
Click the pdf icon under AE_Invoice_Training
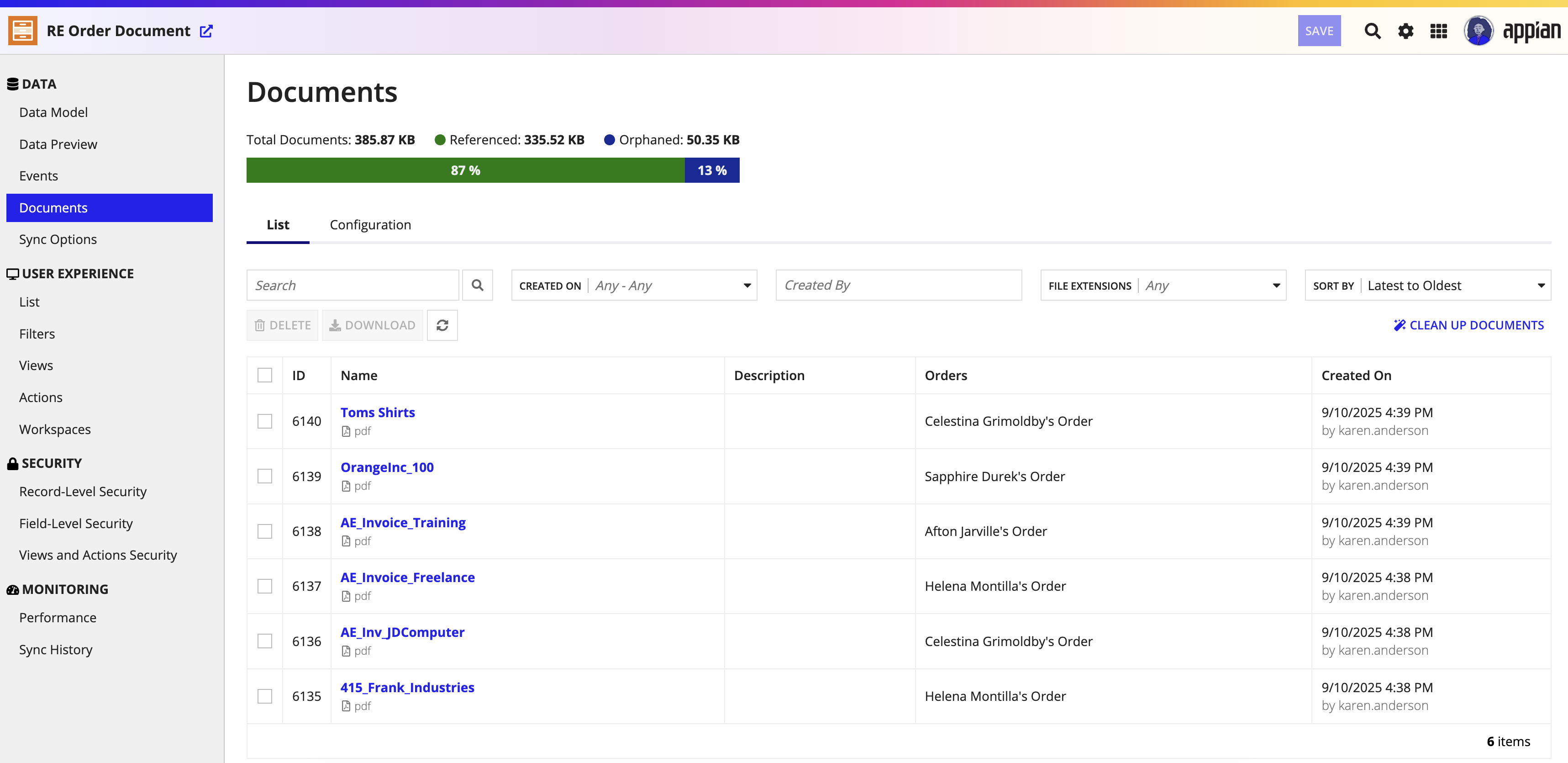point(346,541)
